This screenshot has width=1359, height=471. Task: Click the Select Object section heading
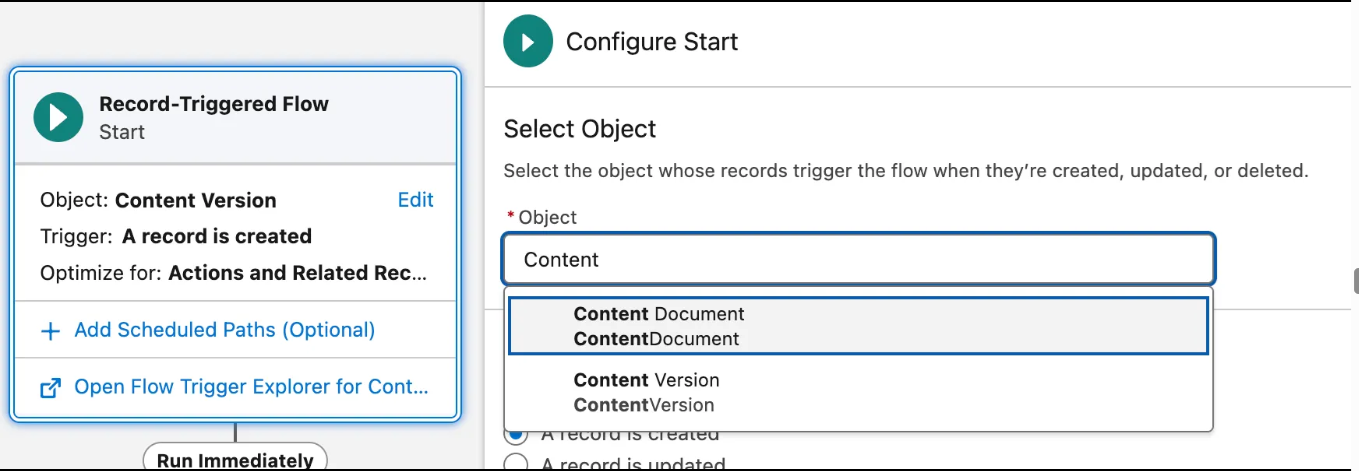(580, 129)
